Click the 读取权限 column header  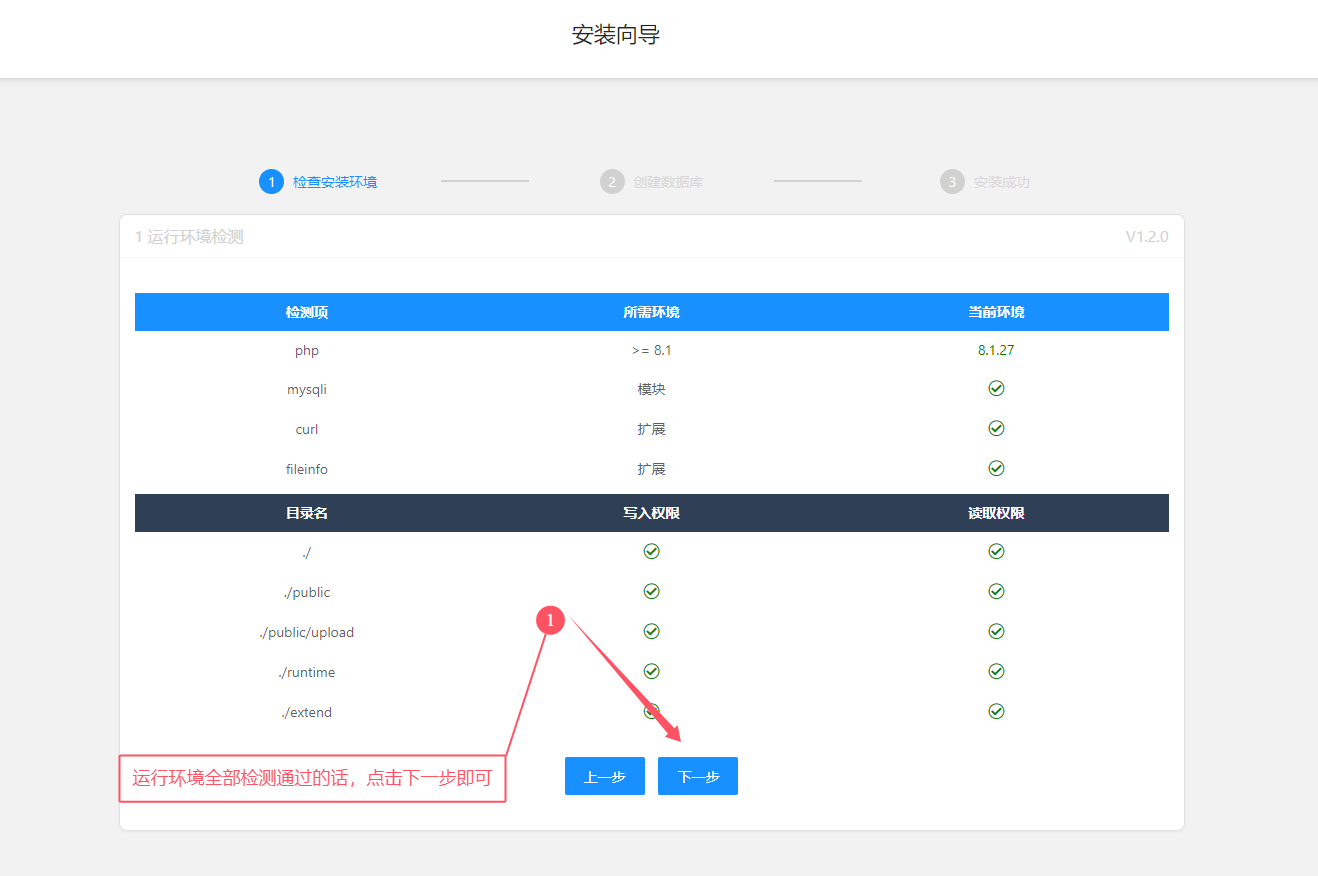click(996, 513)
